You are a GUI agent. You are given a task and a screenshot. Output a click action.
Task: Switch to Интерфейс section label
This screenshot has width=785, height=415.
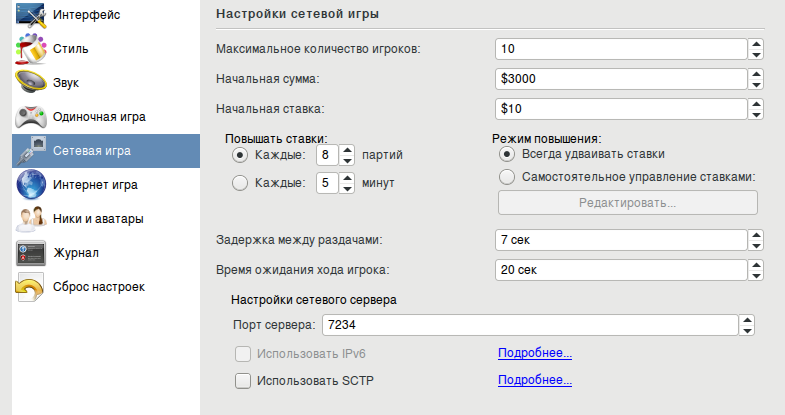(87, 15)
